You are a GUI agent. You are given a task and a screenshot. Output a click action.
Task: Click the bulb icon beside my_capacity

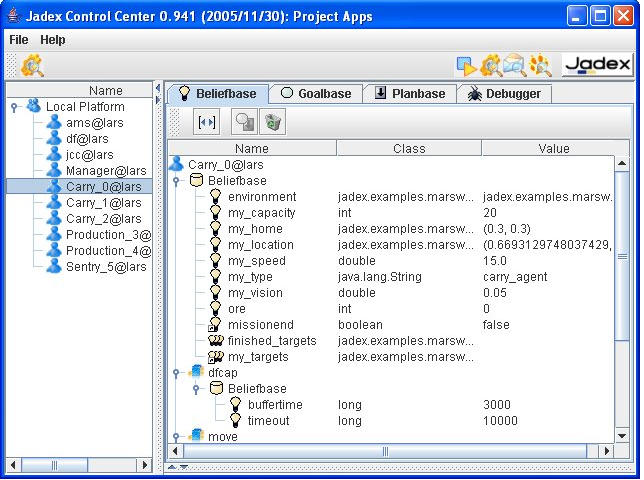(216, 212)
